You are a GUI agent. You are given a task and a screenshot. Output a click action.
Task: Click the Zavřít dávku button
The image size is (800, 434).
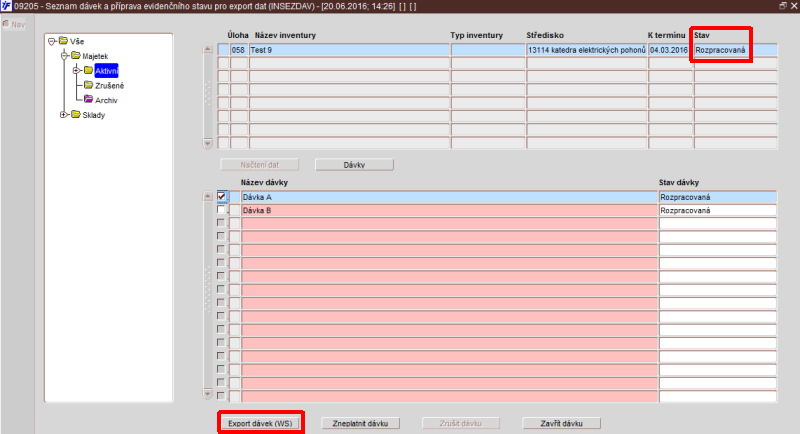click(x=561, y=423)
